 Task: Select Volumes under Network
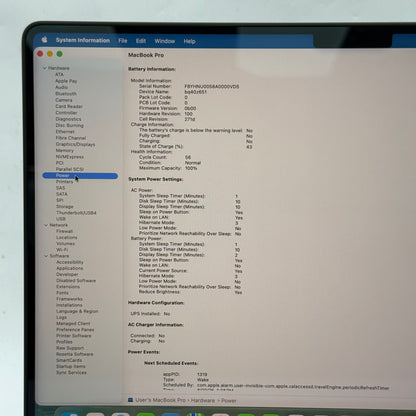[66, 243]
